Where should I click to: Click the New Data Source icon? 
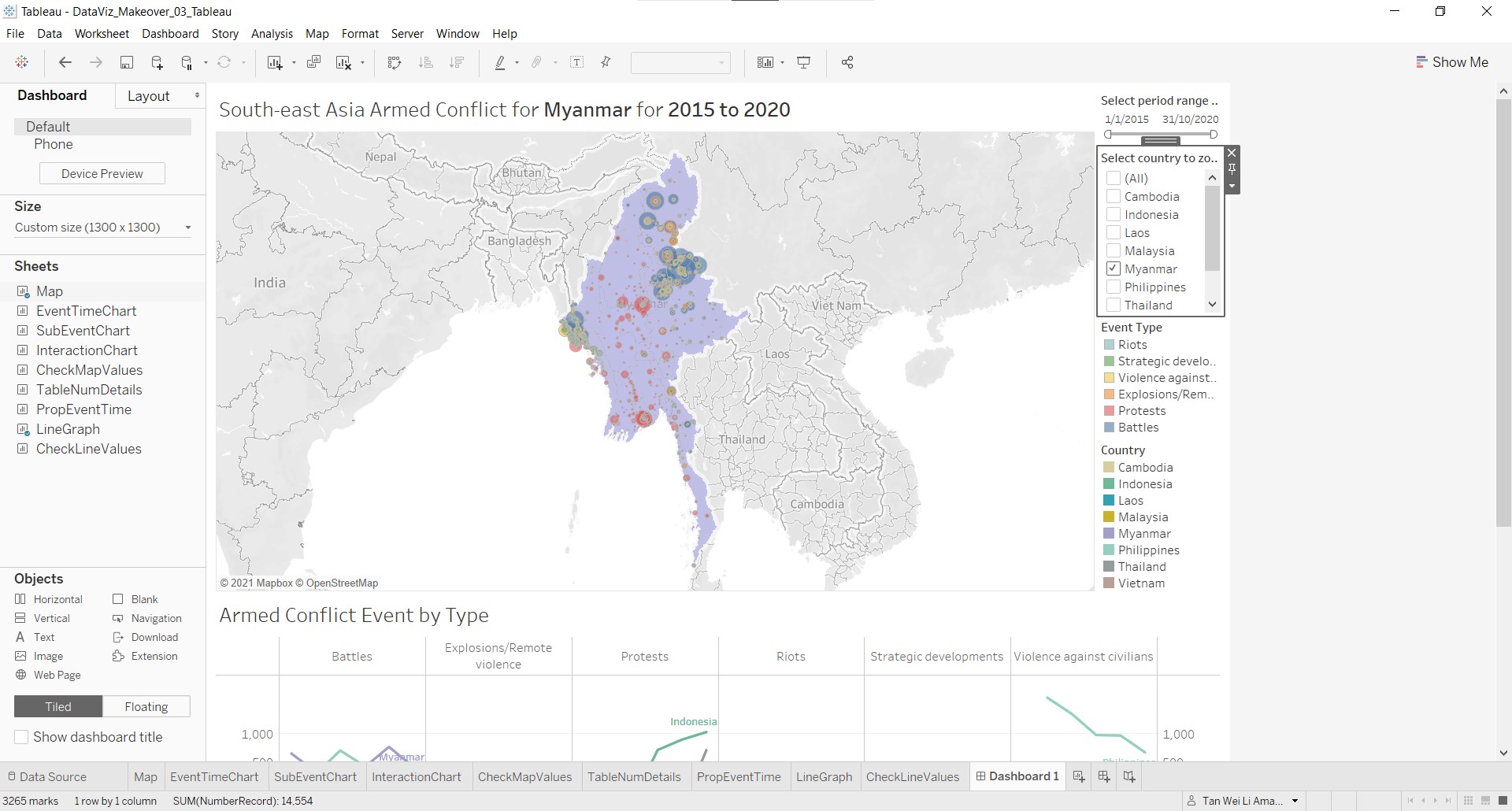[157, 63]
